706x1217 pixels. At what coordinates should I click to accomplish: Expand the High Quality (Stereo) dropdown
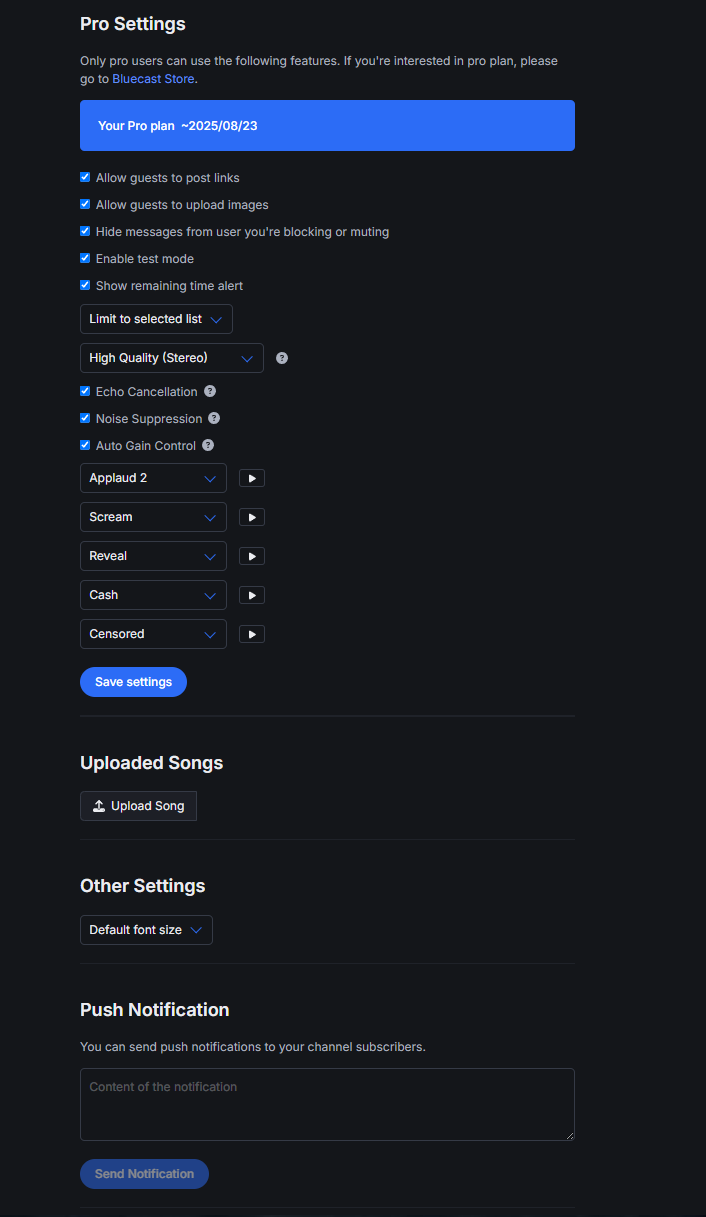(171, 358)
